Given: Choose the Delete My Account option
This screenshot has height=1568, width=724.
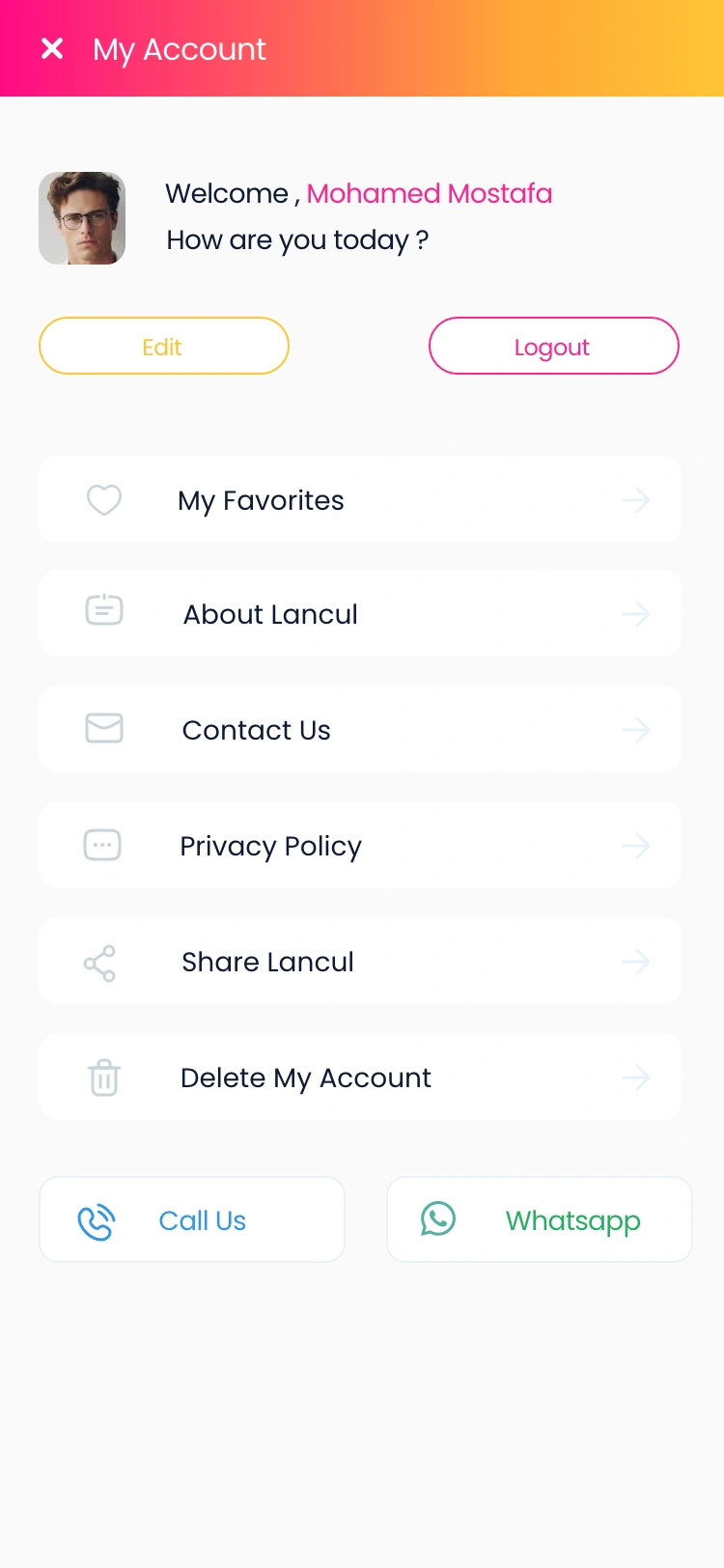Looking at the screenshot, I should [305, 1078].
